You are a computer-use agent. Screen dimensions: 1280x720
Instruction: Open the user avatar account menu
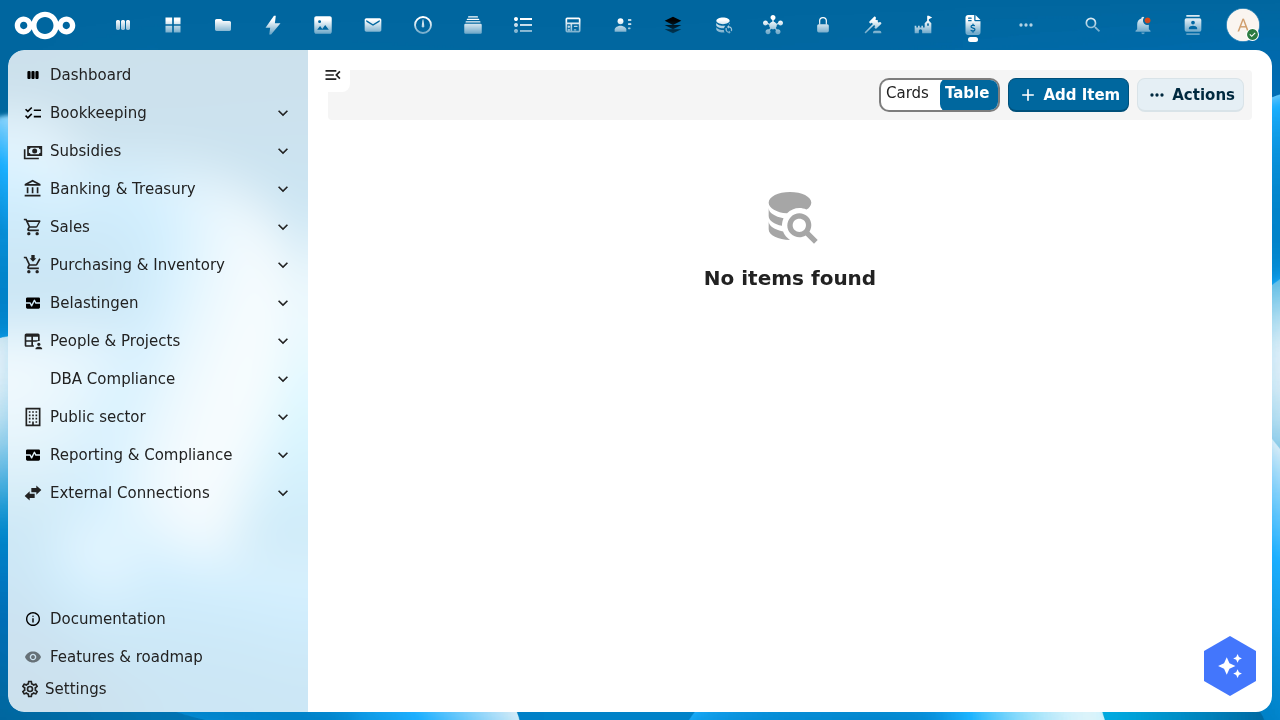coord(1243,25)
